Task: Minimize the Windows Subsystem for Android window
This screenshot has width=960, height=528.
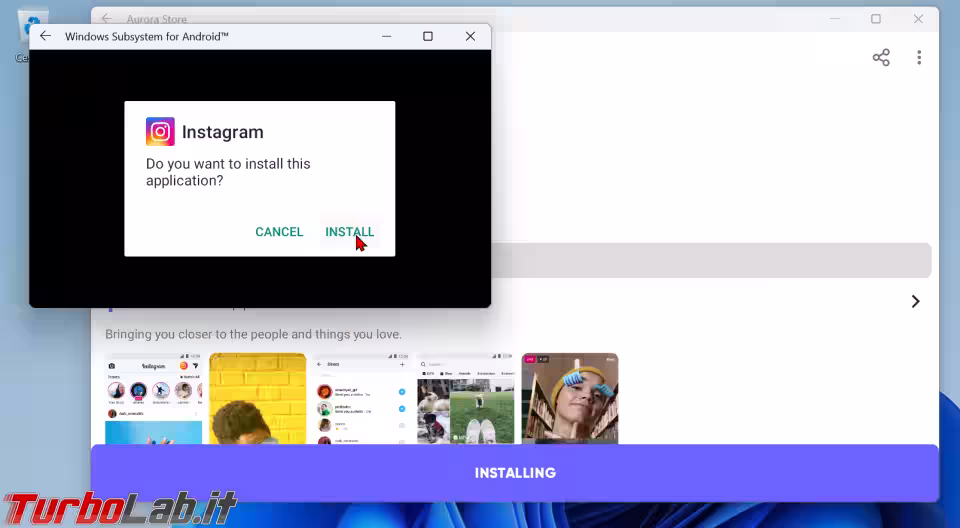Action: coord(386,36)
